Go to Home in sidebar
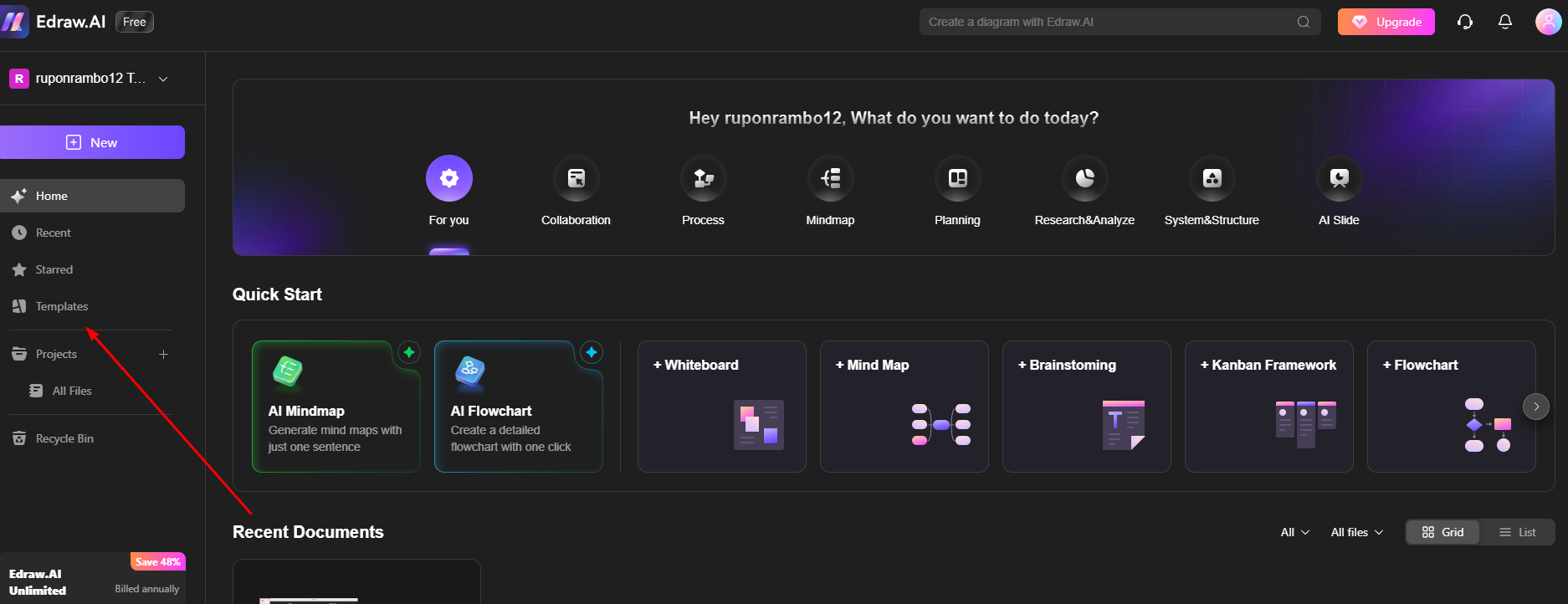 click(x=92, y=196)
